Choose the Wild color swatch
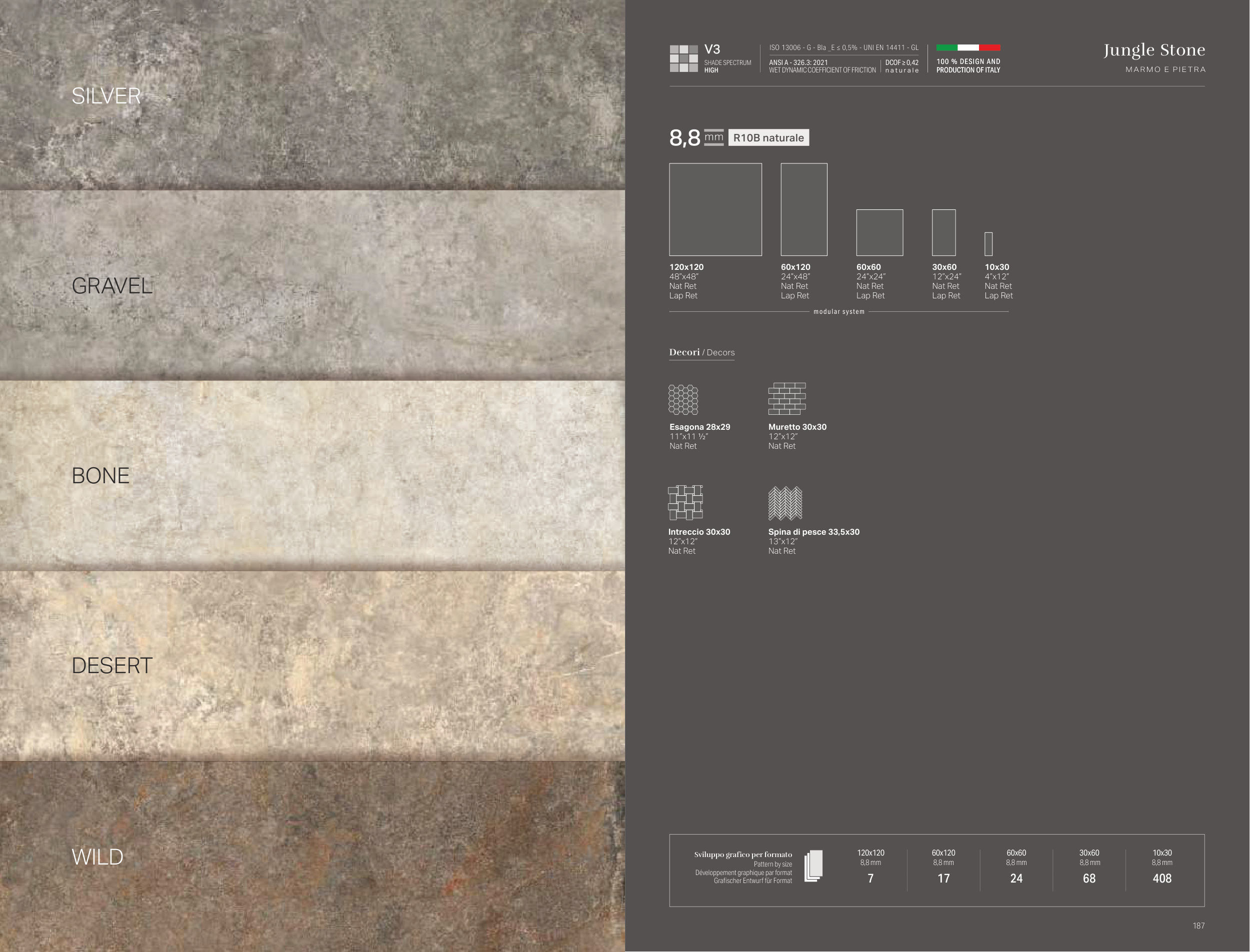The image size is (1250, 952). click(312, 856)
